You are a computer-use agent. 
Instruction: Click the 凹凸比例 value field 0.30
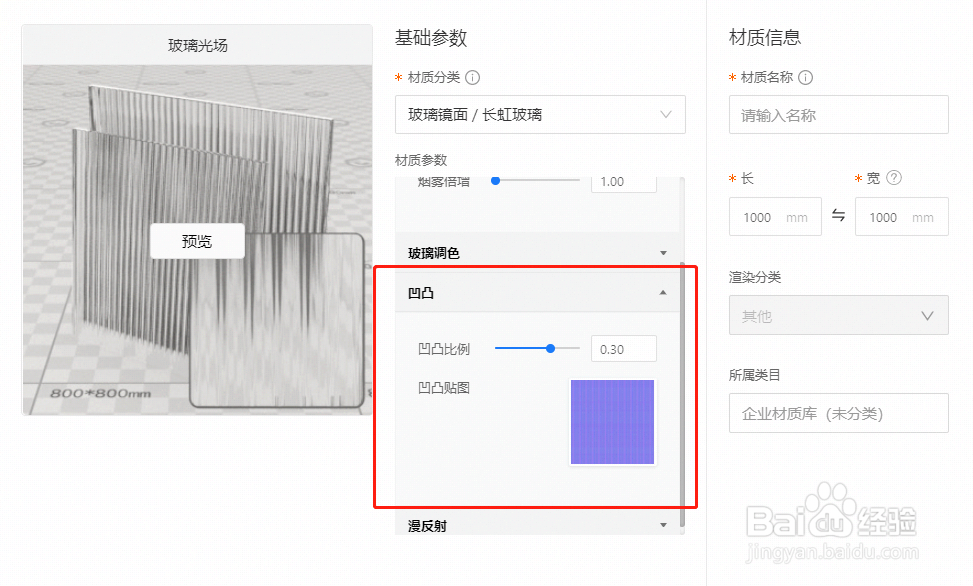624,349
